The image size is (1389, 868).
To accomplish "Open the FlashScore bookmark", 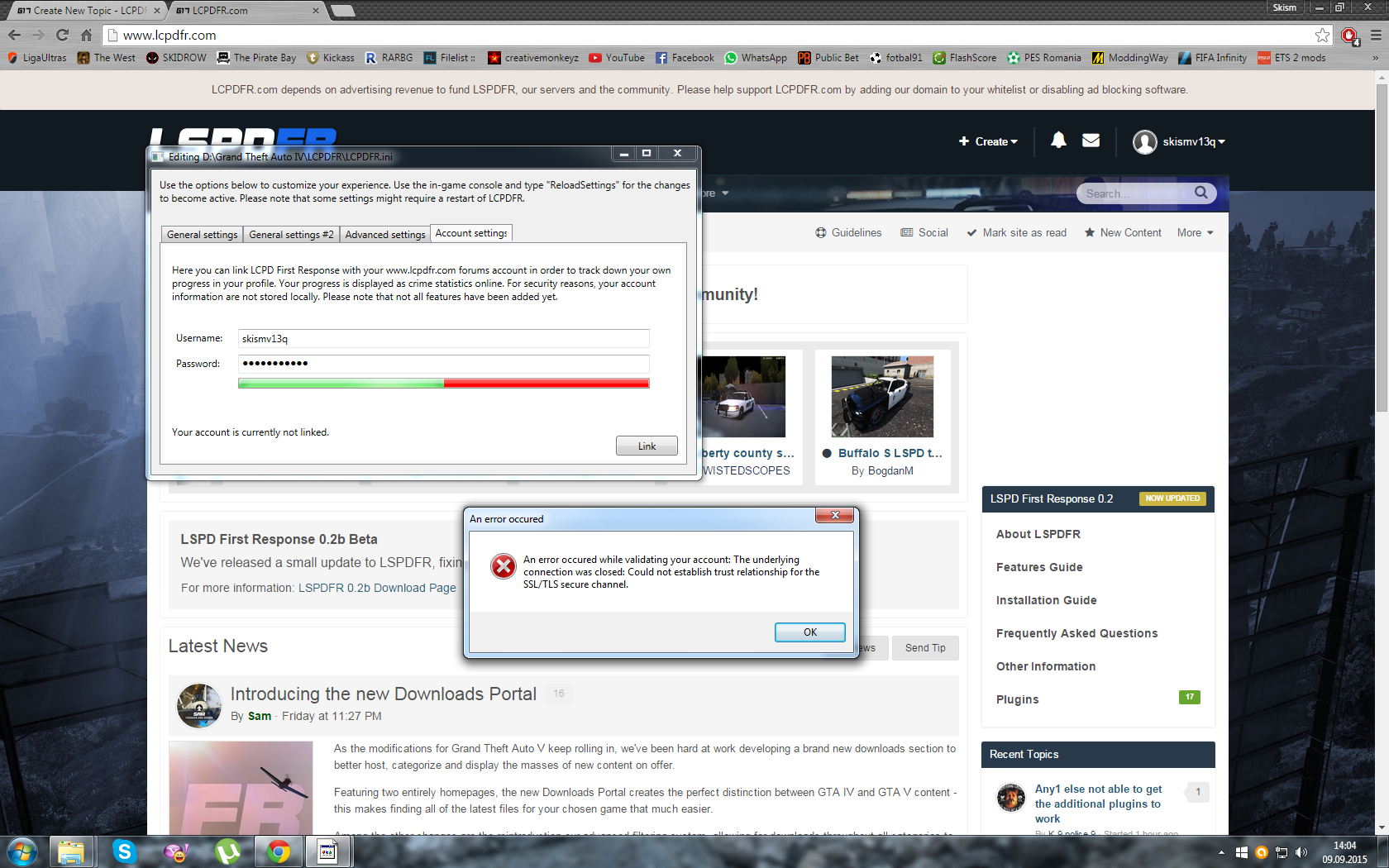I will pos(965,58).
